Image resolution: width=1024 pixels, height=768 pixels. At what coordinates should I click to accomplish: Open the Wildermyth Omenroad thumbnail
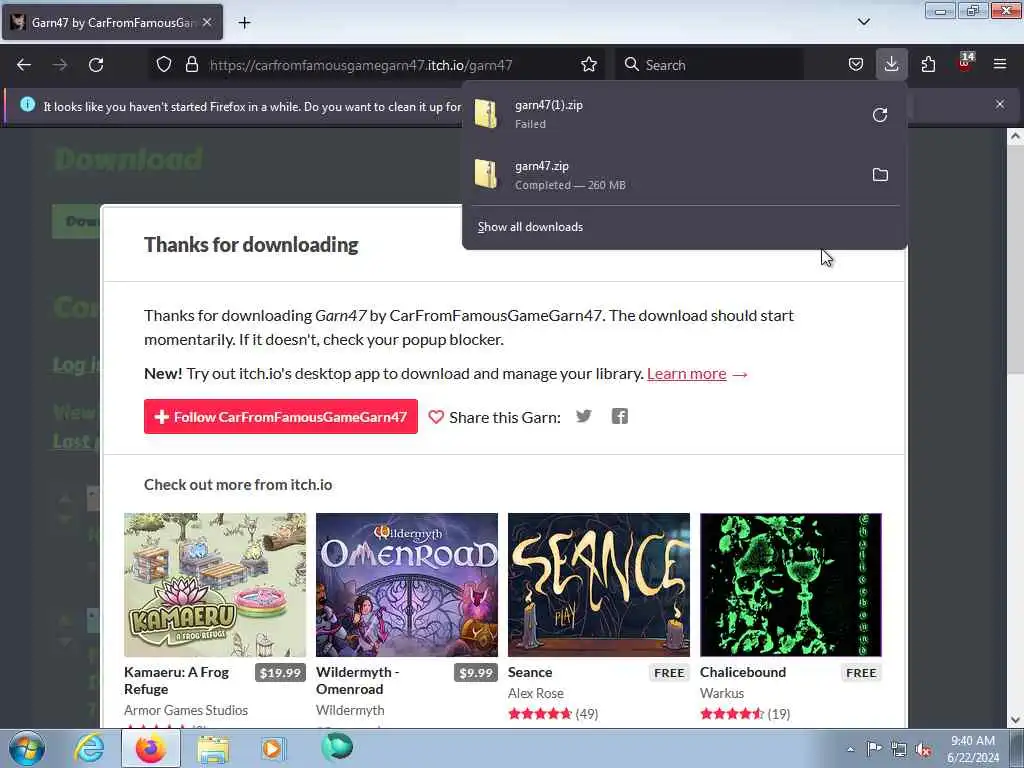click(x=407, y=584)
